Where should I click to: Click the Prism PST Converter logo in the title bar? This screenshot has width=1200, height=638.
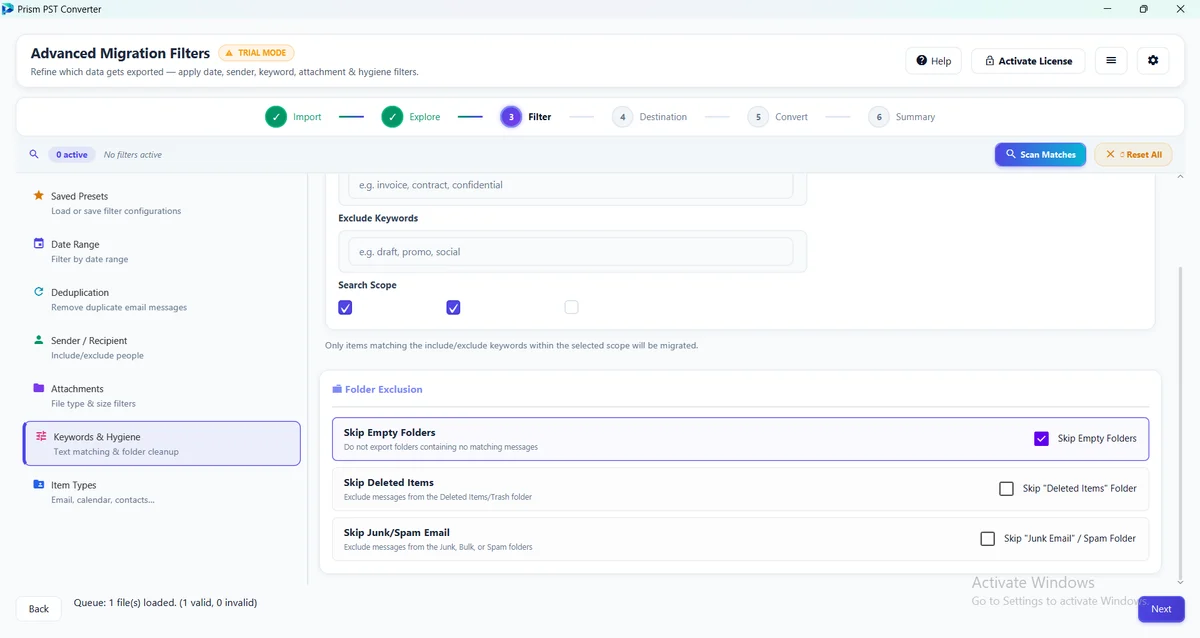[x=9, y=9]
